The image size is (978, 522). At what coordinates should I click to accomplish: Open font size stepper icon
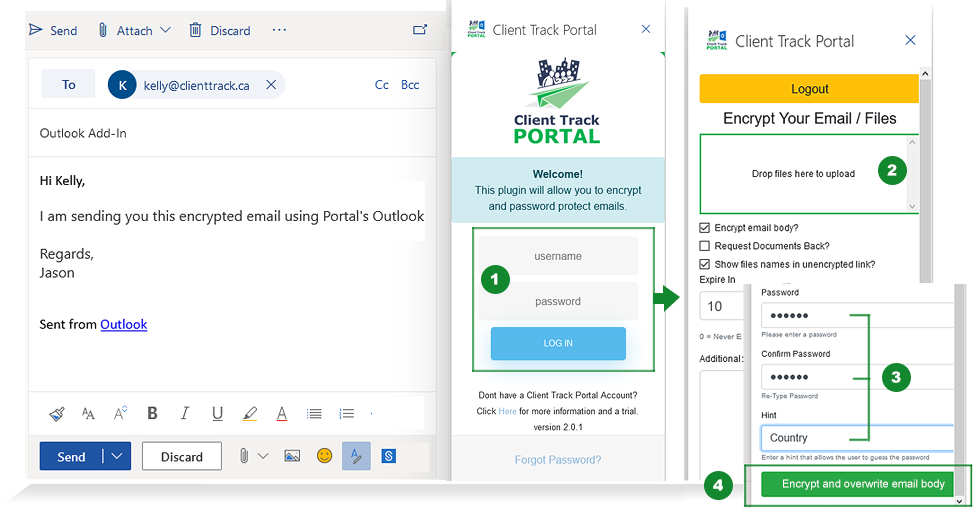point(120,413)
